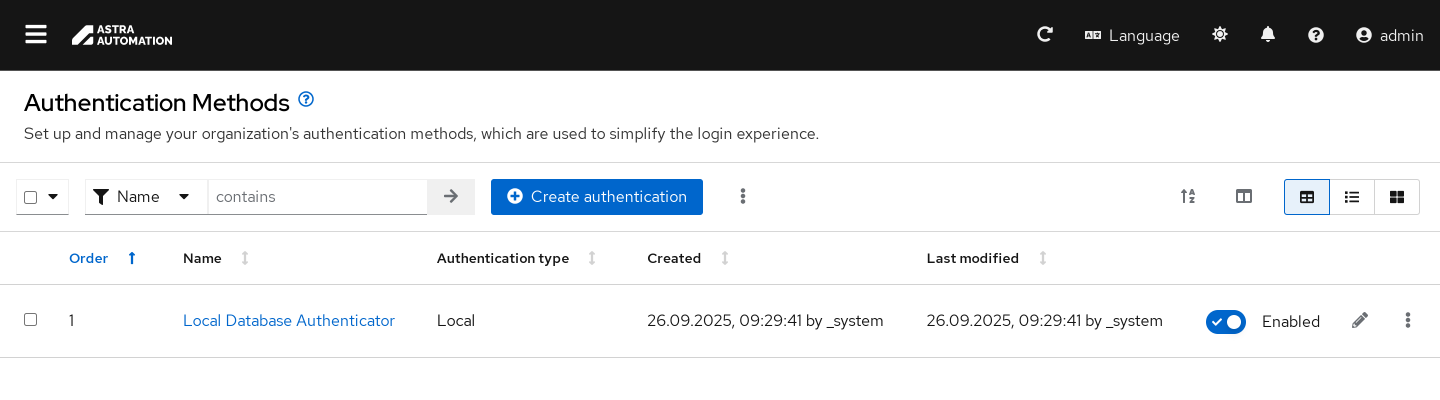Open the Language menu
The height and width of the screenshot is (400, 1440).
(x=1132, y=35)
